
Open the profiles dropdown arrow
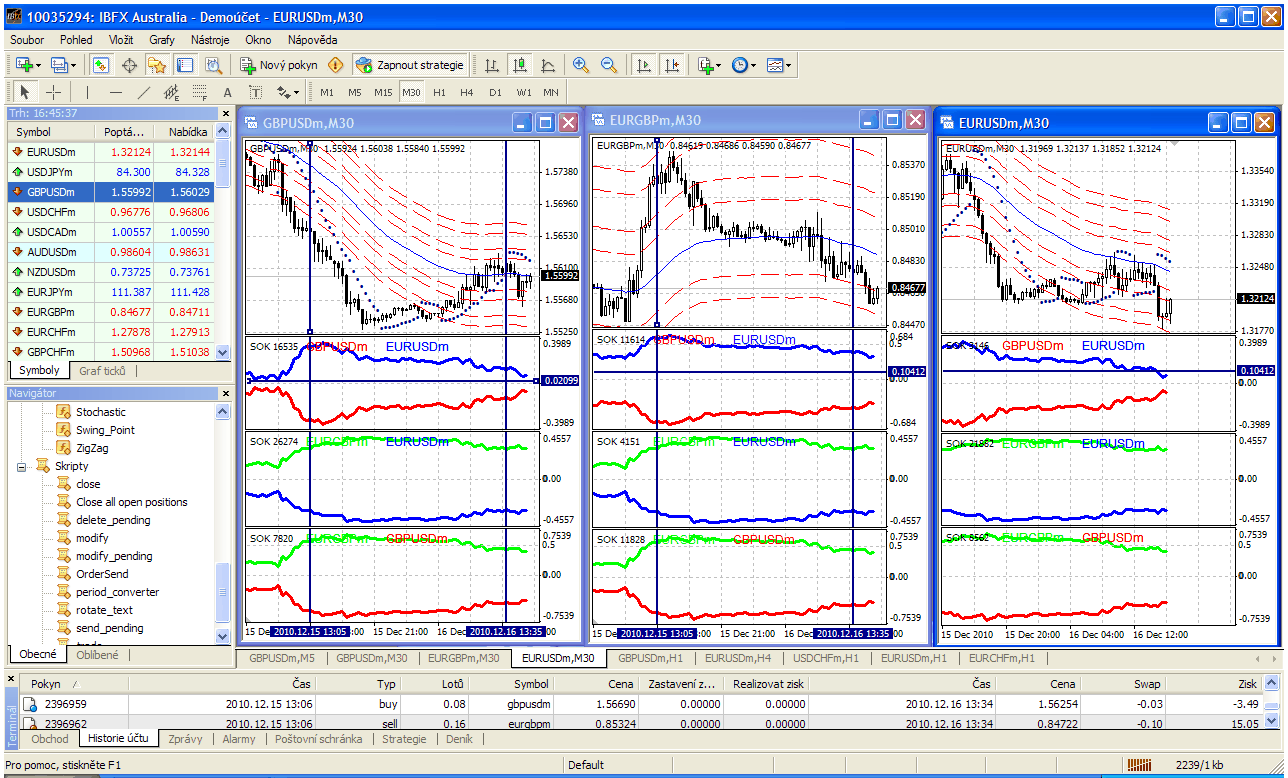(74, 65)
